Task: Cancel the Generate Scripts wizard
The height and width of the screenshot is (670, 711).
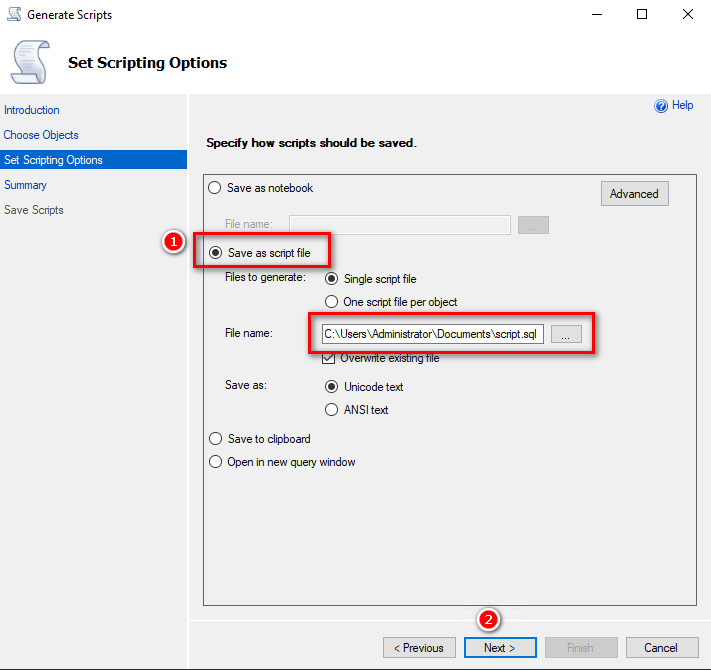Action: coord(662,648)
